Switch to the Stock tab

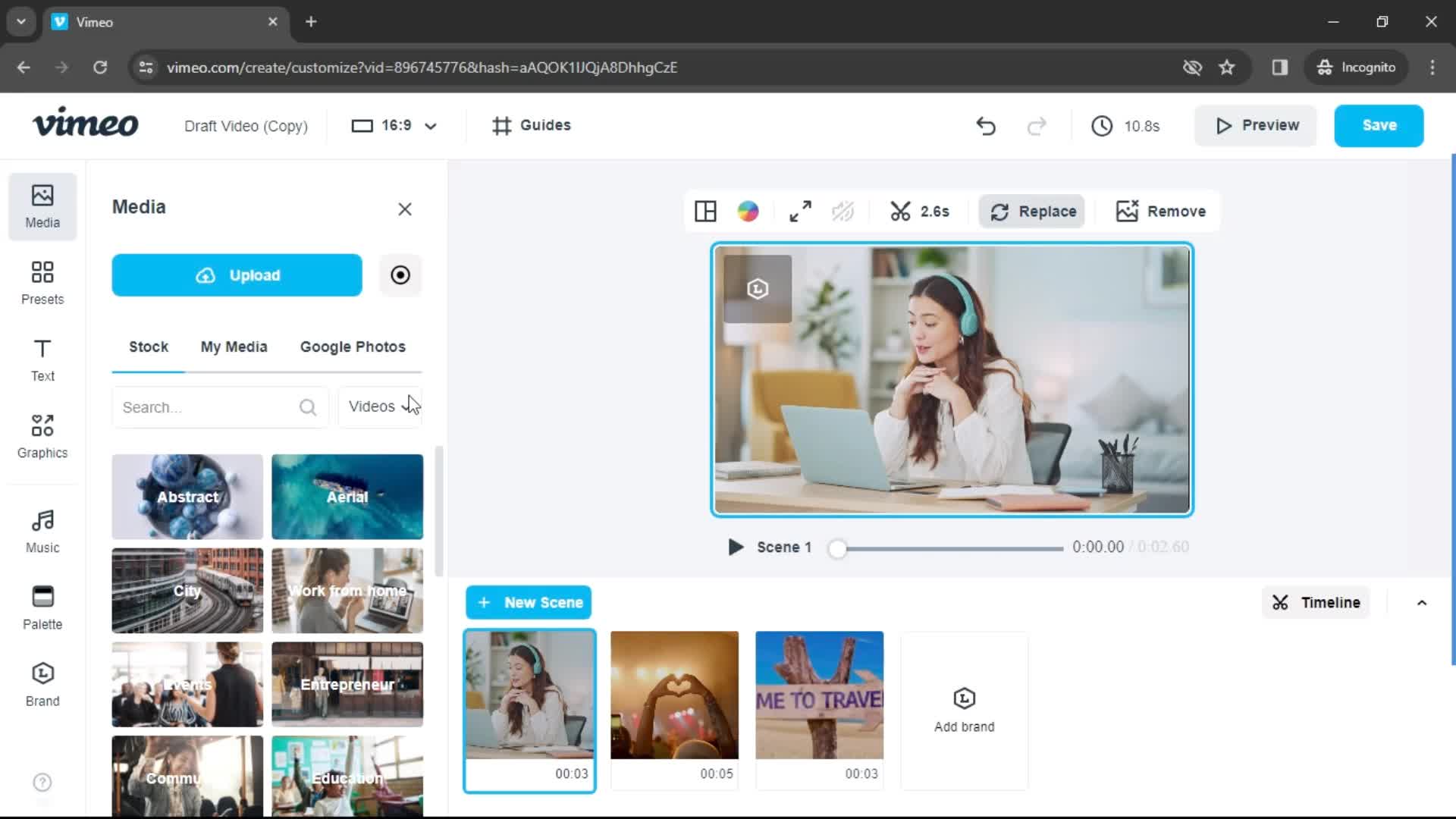(148, 346)
